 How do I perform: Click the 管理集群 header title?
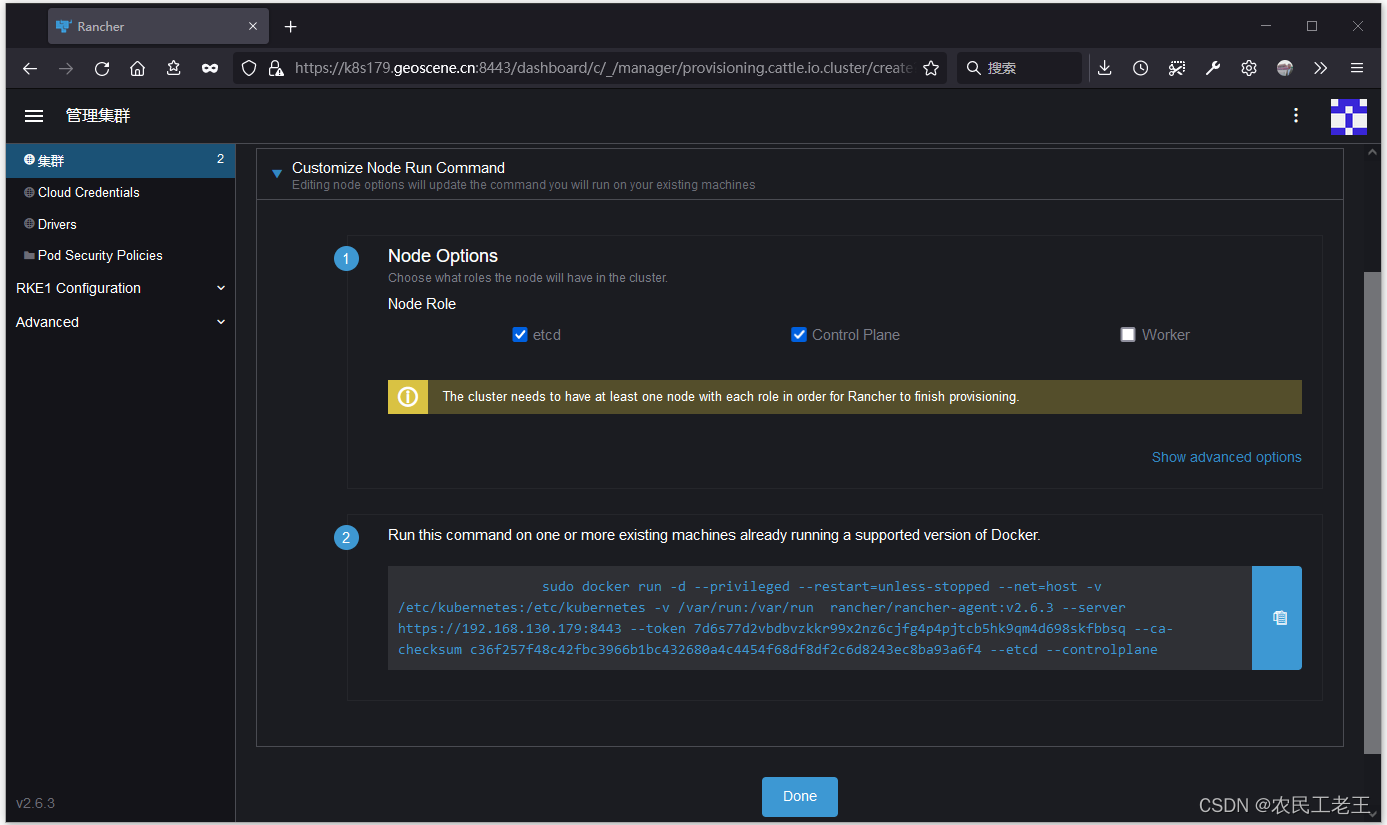pyautogui.click(x=98, y=116)
